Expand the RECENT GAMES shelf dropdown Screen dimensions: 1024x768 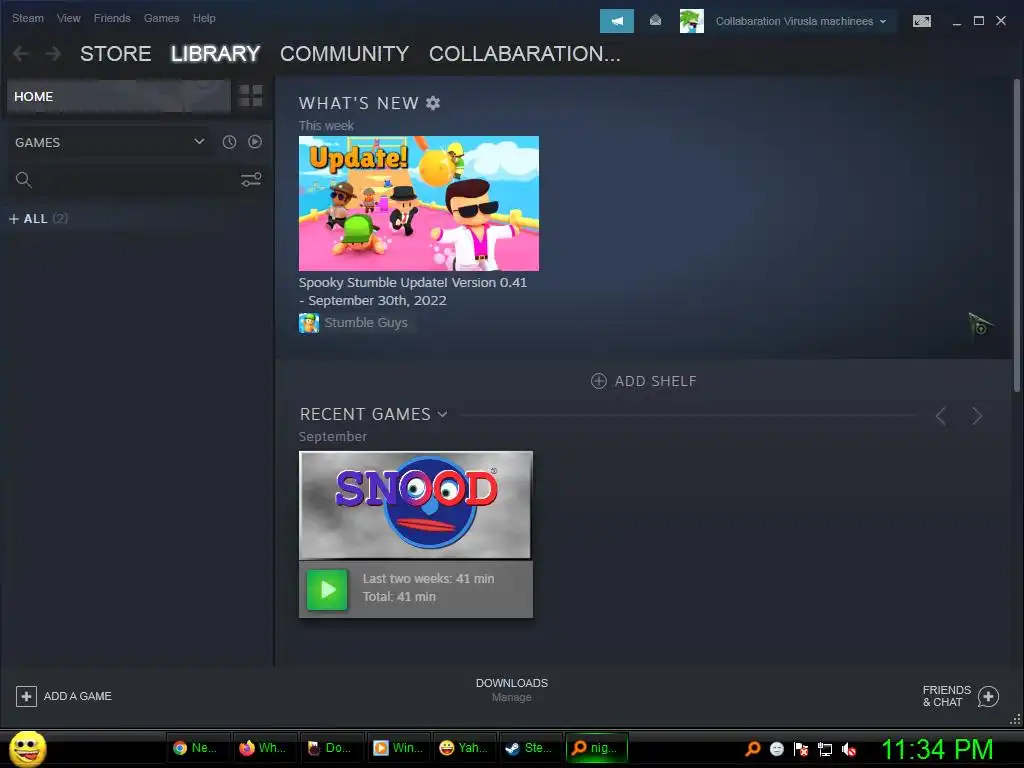point(374,414)
